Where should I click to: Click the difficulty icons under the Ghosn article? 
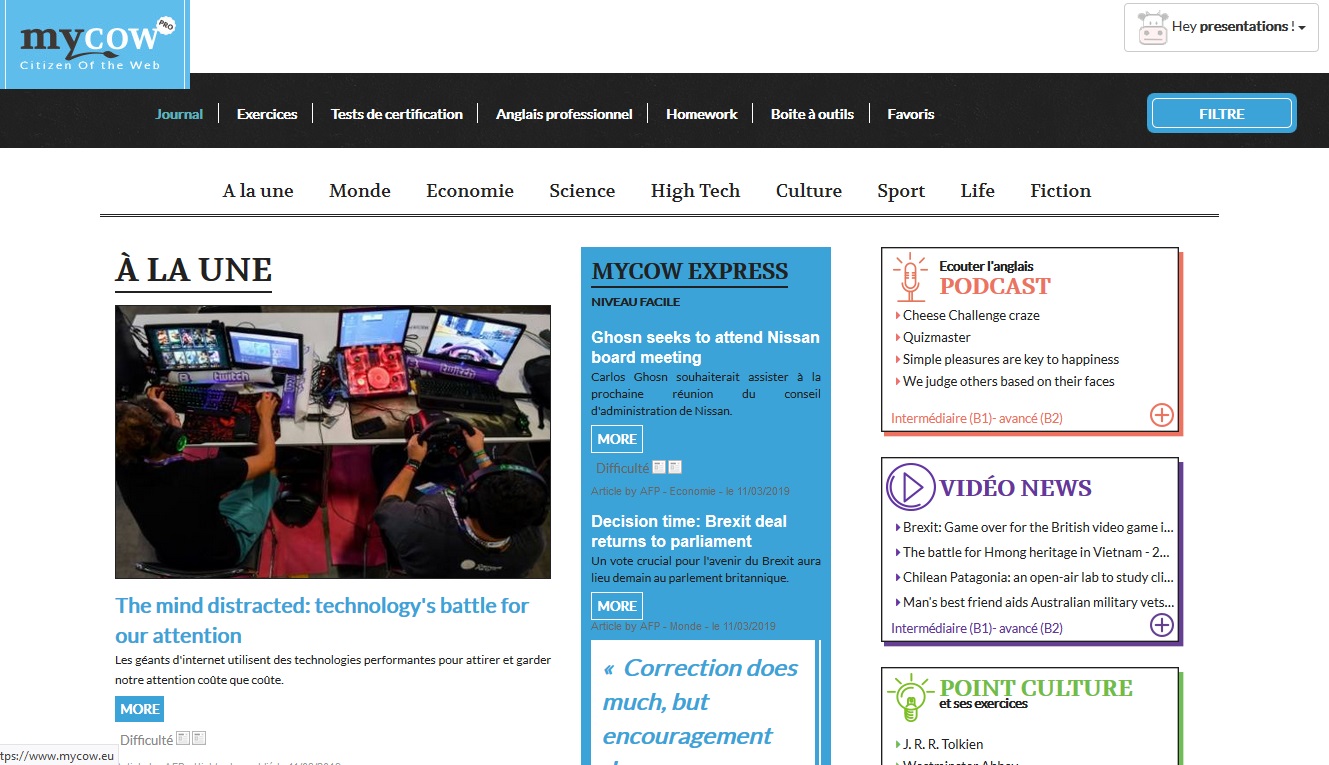pyautogui.click(x=667, y=467)
